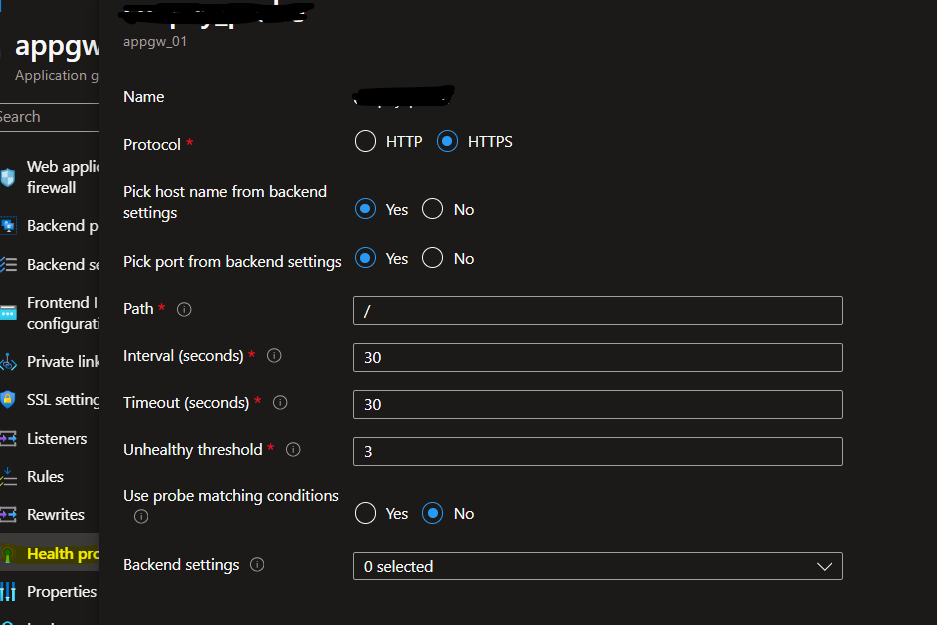Screen dimensions: 937x625
Task: Select No for pick host name setting
Action: pyautogui.click(x=432, y=209)
